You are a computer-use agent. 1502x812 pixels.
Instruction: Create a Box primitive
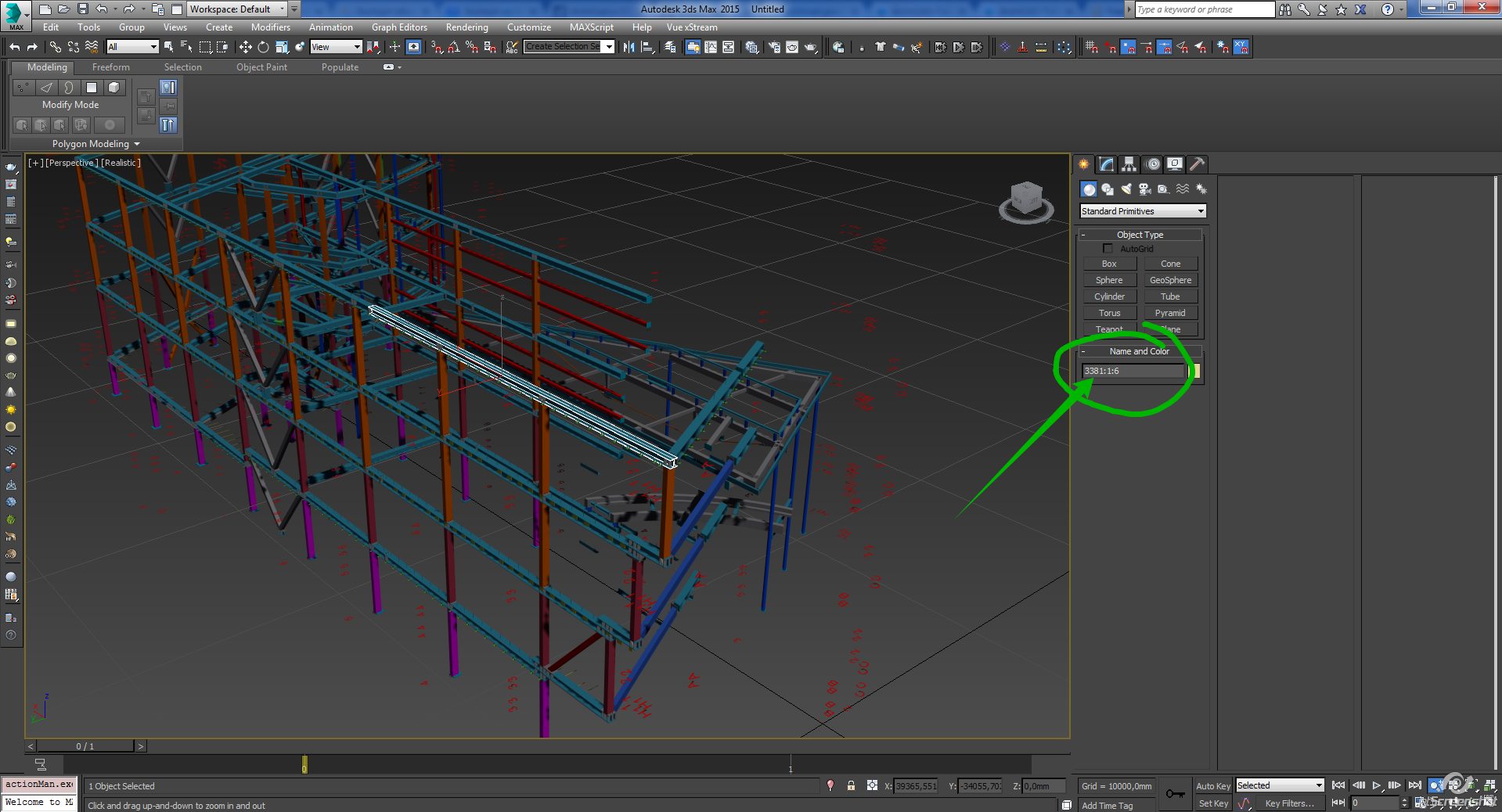click(1109, 264)
